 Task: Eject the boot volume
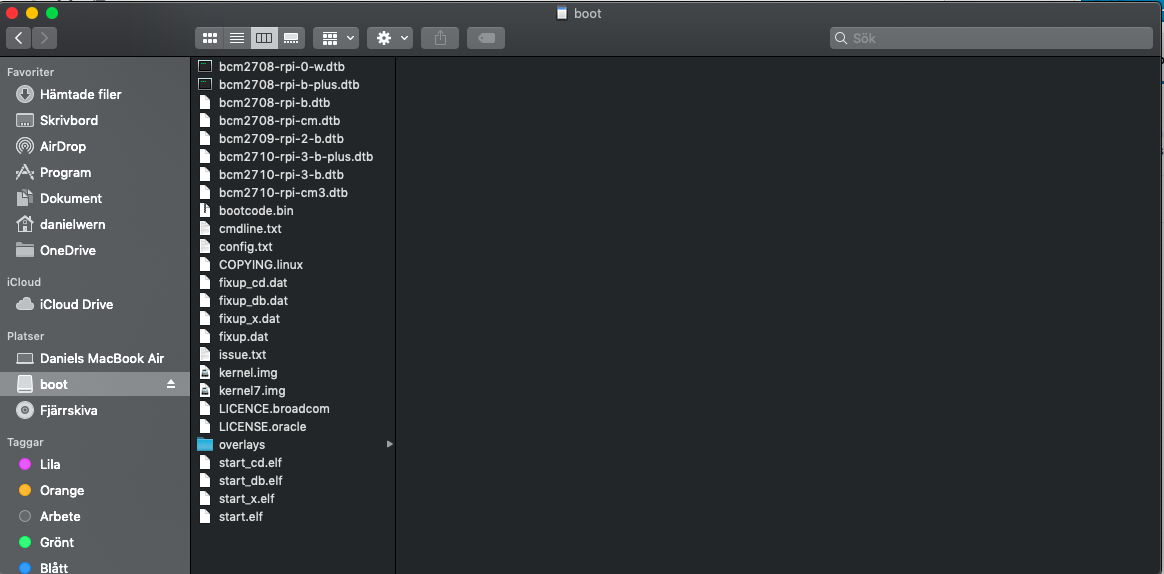pos(171,385)
